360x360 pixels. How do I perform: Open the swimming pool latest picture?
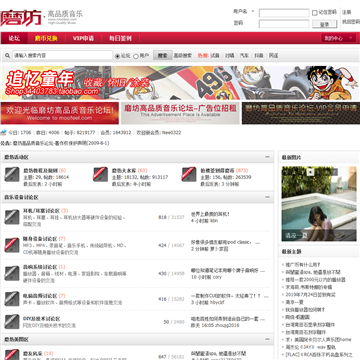(x=319, y=204)
